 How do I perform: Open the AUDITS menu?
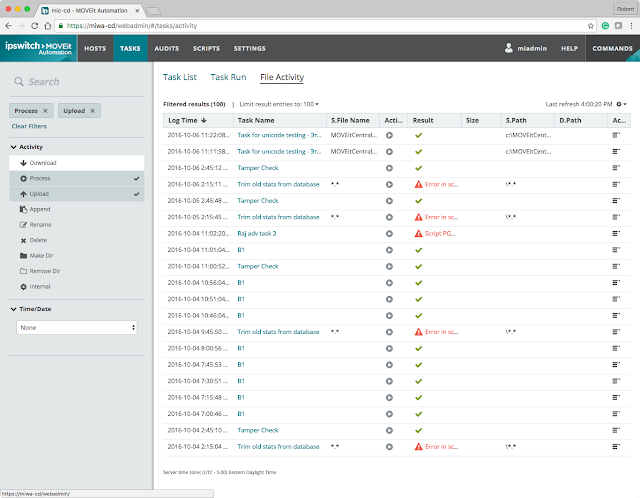[x=167, y=48]
